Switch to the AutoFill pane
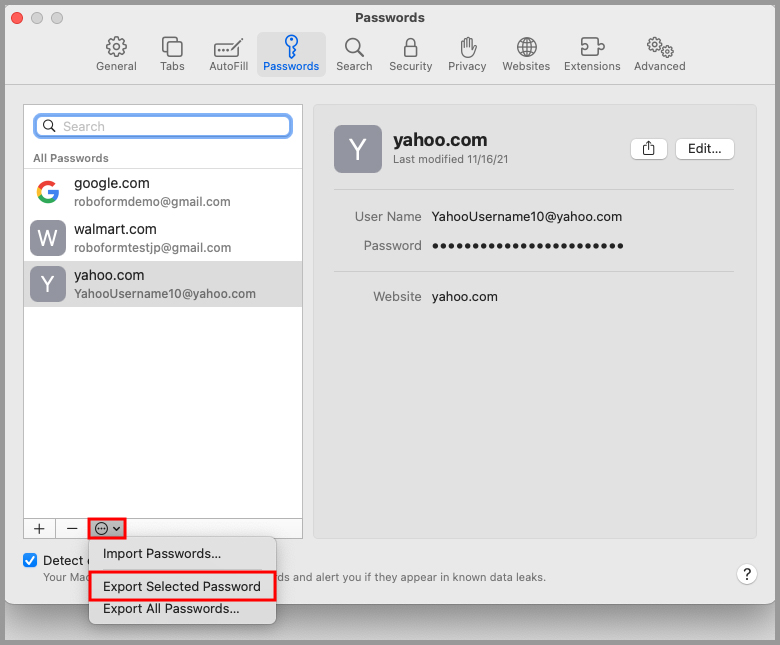 point(228,54)
